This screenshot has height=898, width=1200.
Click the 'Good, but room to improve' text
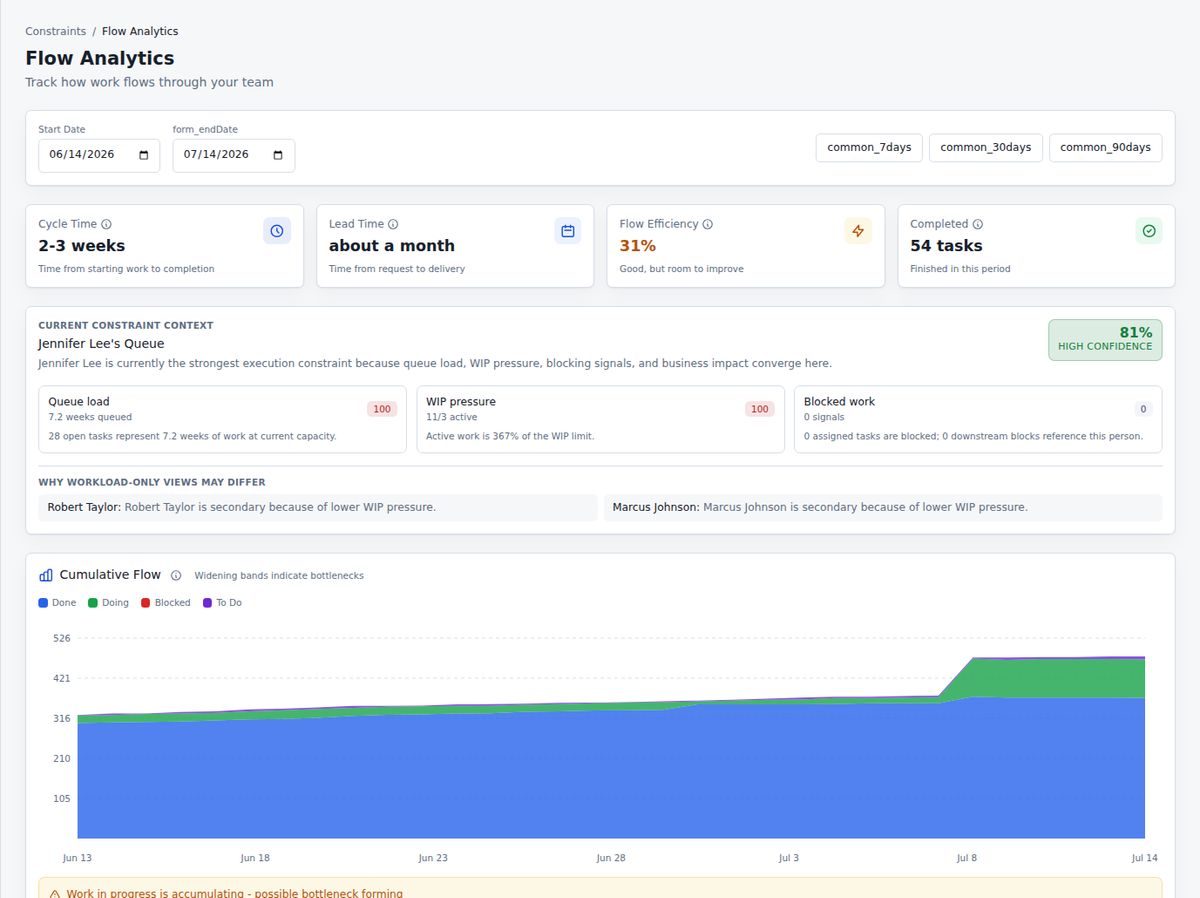(x=682, y=269)
